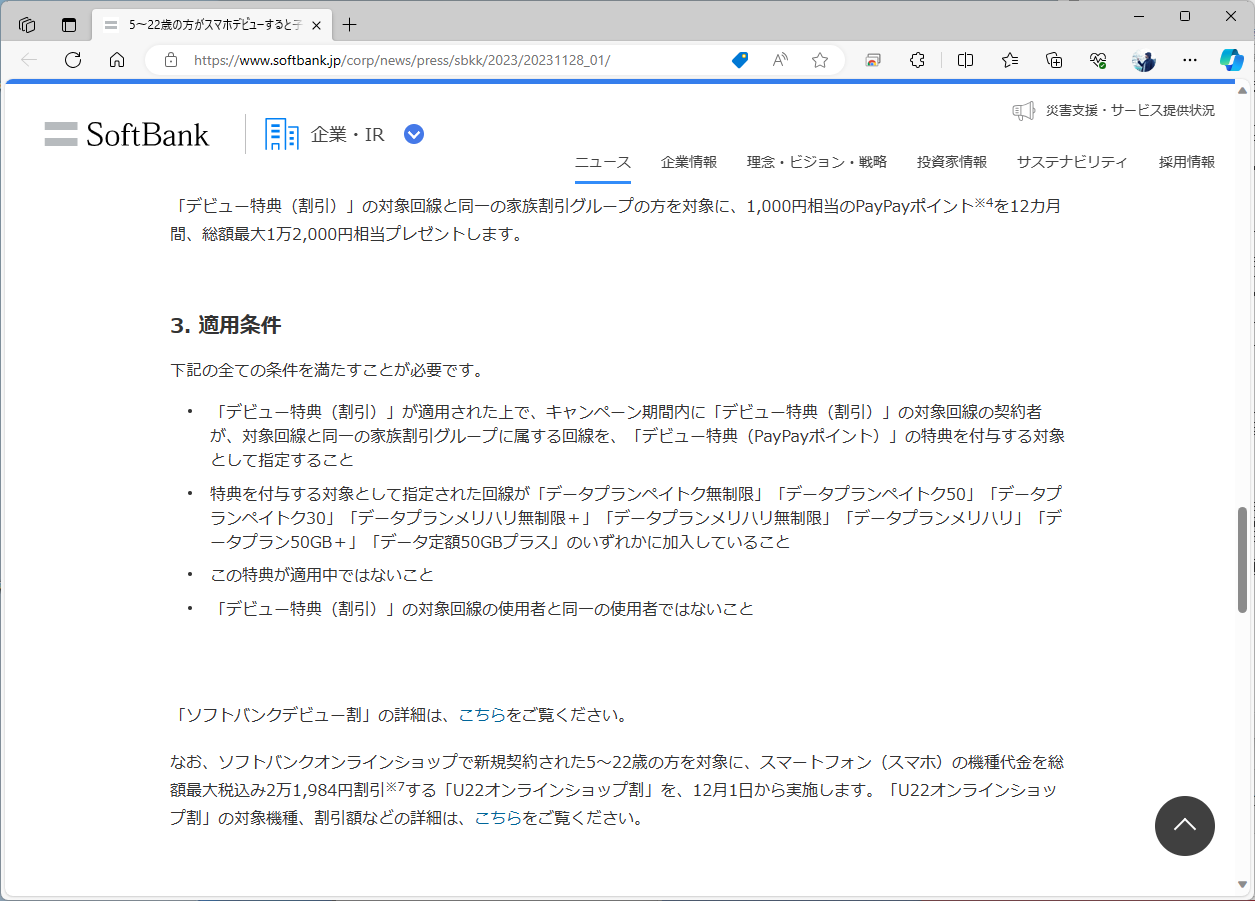
Task: Toggle the favorites star for this page
Action: coord(819,60)
